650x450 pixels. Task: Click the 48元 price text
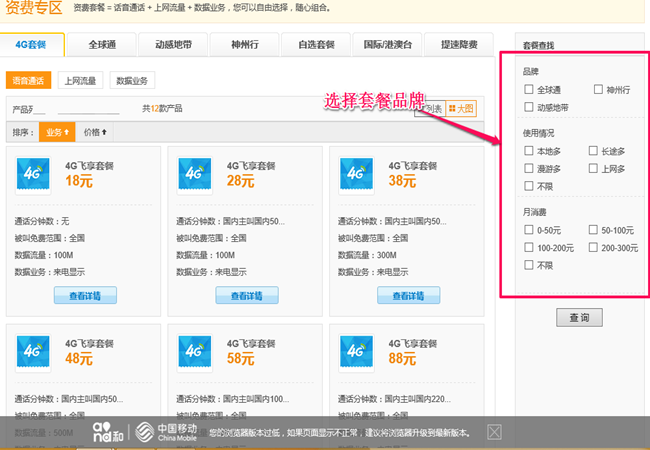tap(79, 358)
